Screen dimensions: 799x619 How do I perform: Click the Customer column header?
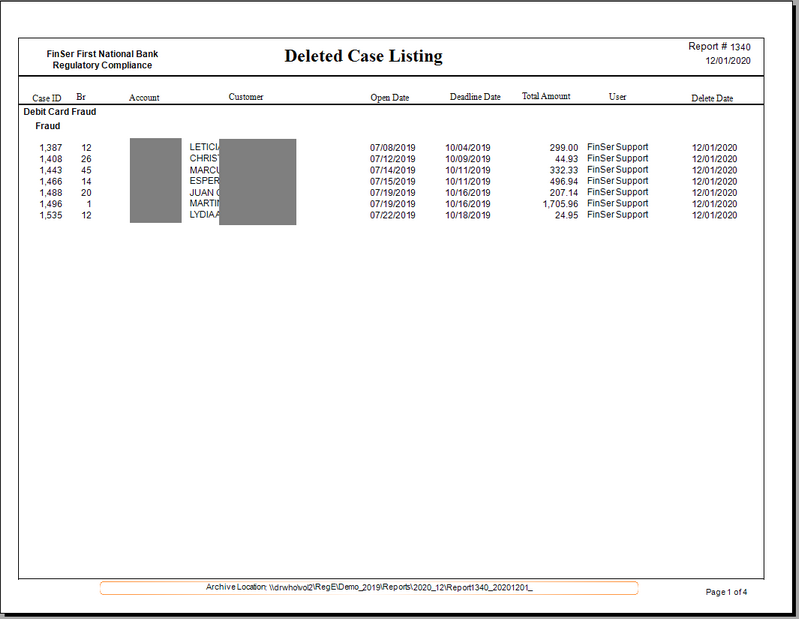(246, 96)
